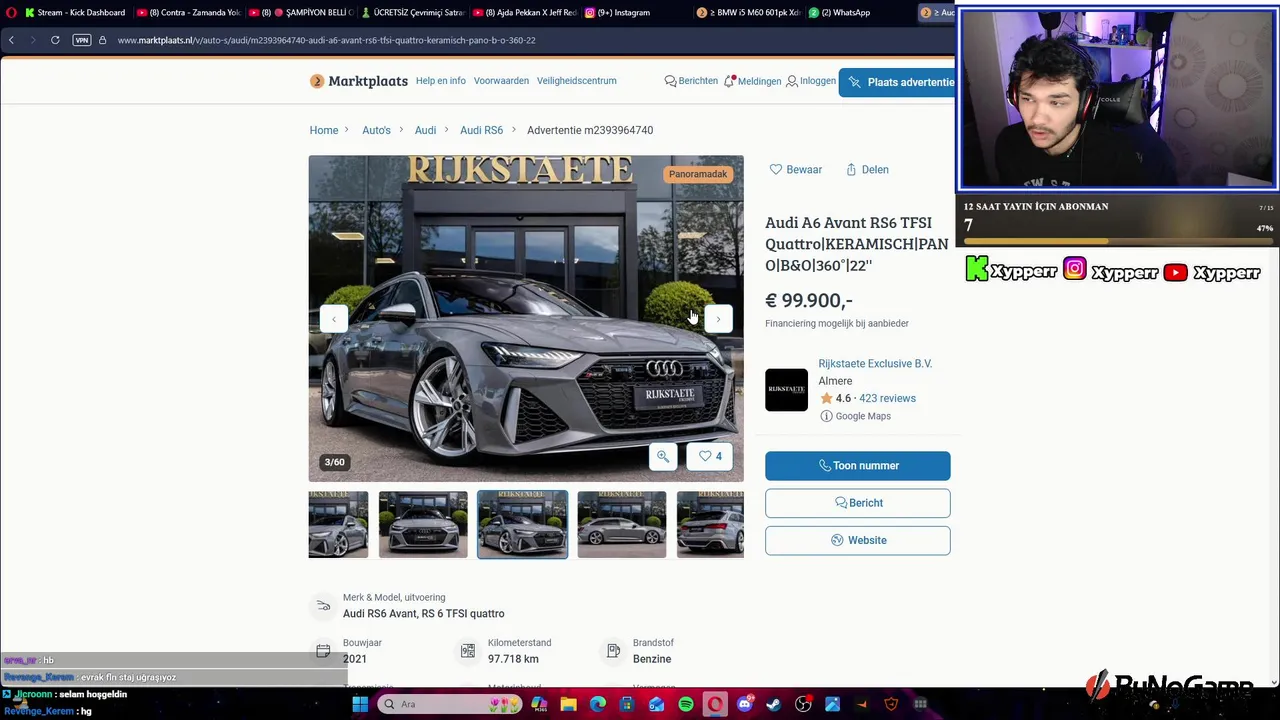Like the photo with heart 4 button
This screenshot has height=720, width=1280.
pos(710,456)
